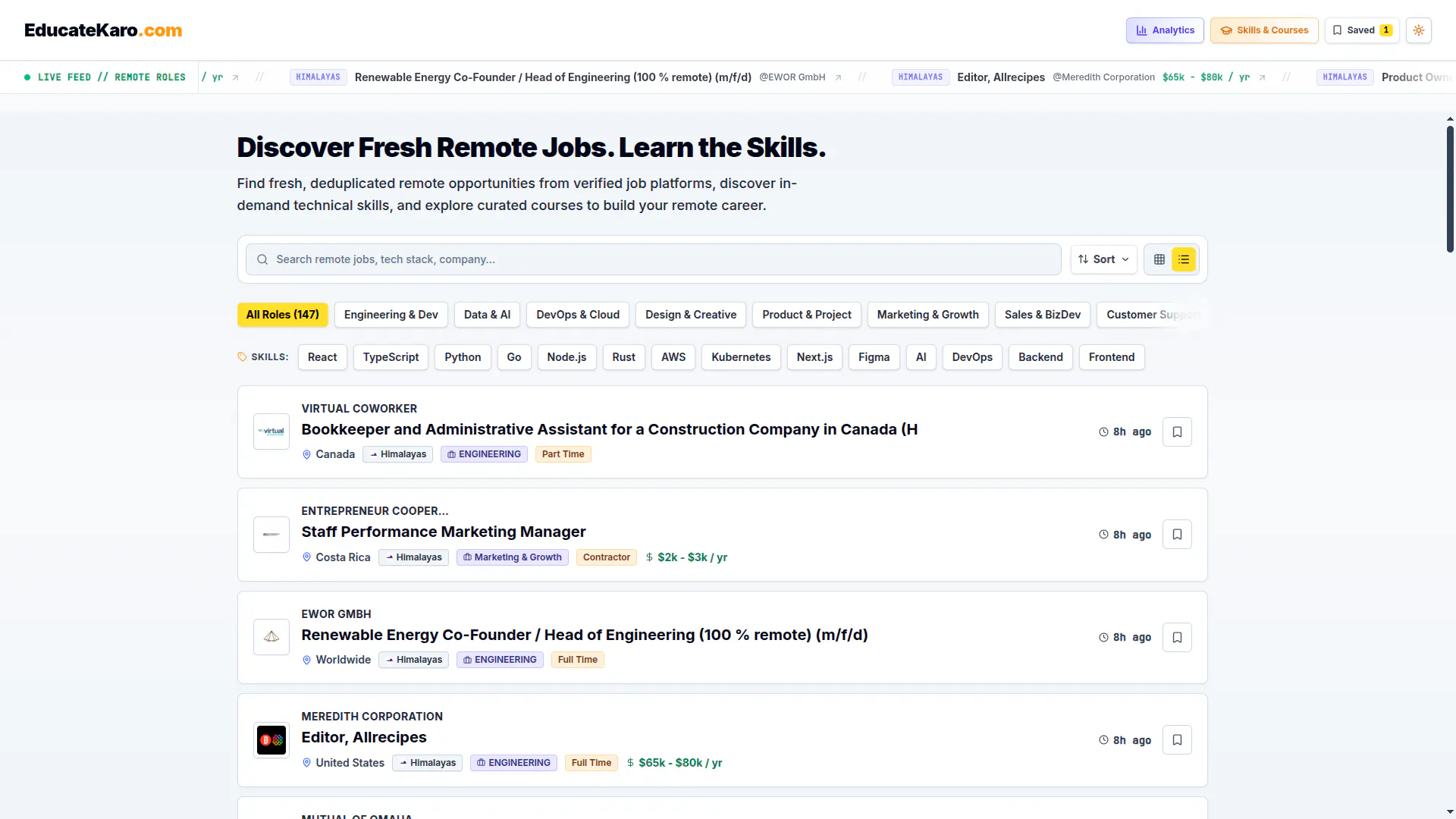
Task: Open Renewable Energy Co-Founder ticker headline
Action: coord(553,77)
